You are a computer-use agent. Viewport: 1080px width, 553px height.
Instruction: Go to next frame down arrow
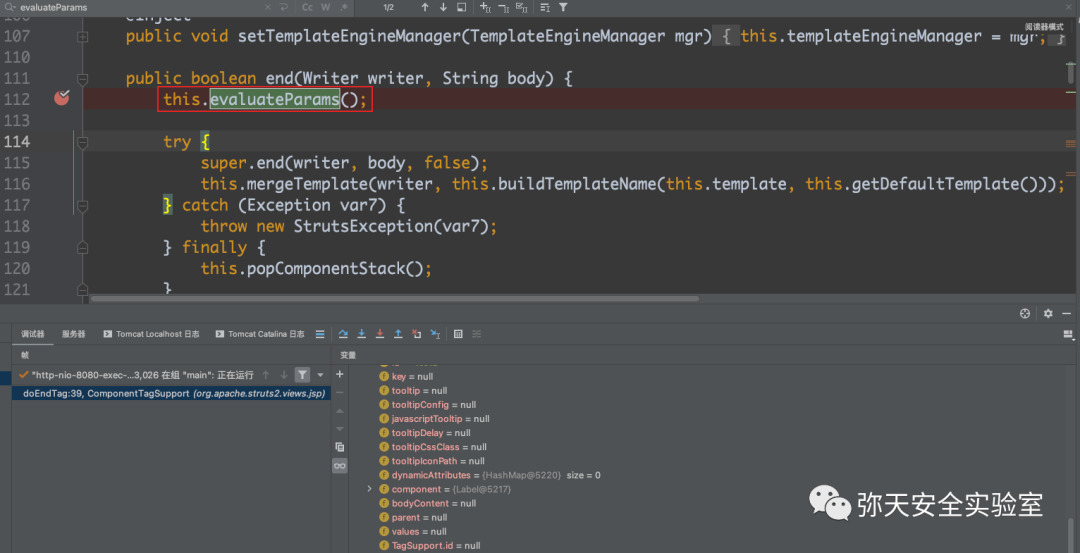click(x=283, y=375)
